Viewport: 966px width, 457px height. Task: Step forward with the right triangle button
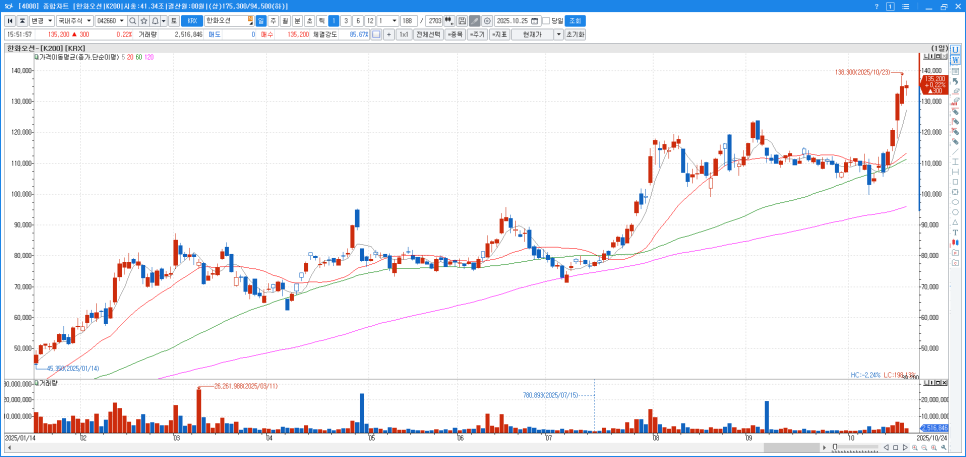(x=905, y=447)
